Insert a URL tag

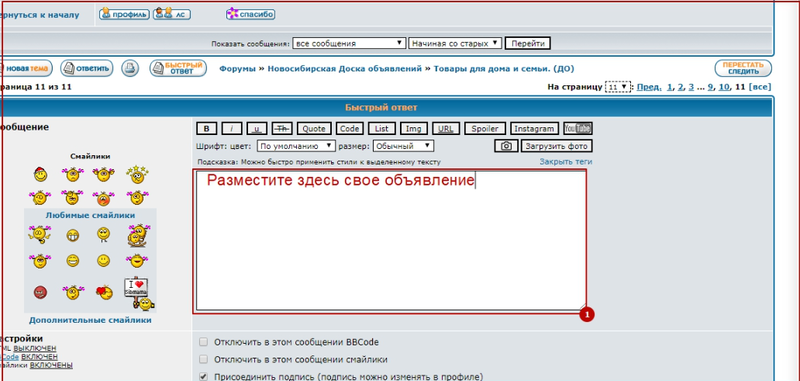pos(446,129)
